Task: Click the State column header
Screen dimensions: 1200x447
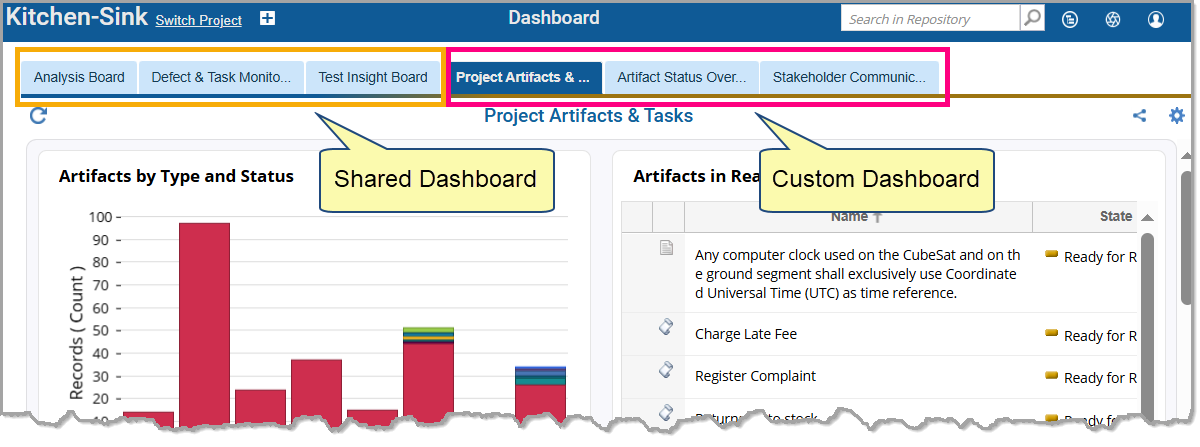Action: tap(1115, 216)
